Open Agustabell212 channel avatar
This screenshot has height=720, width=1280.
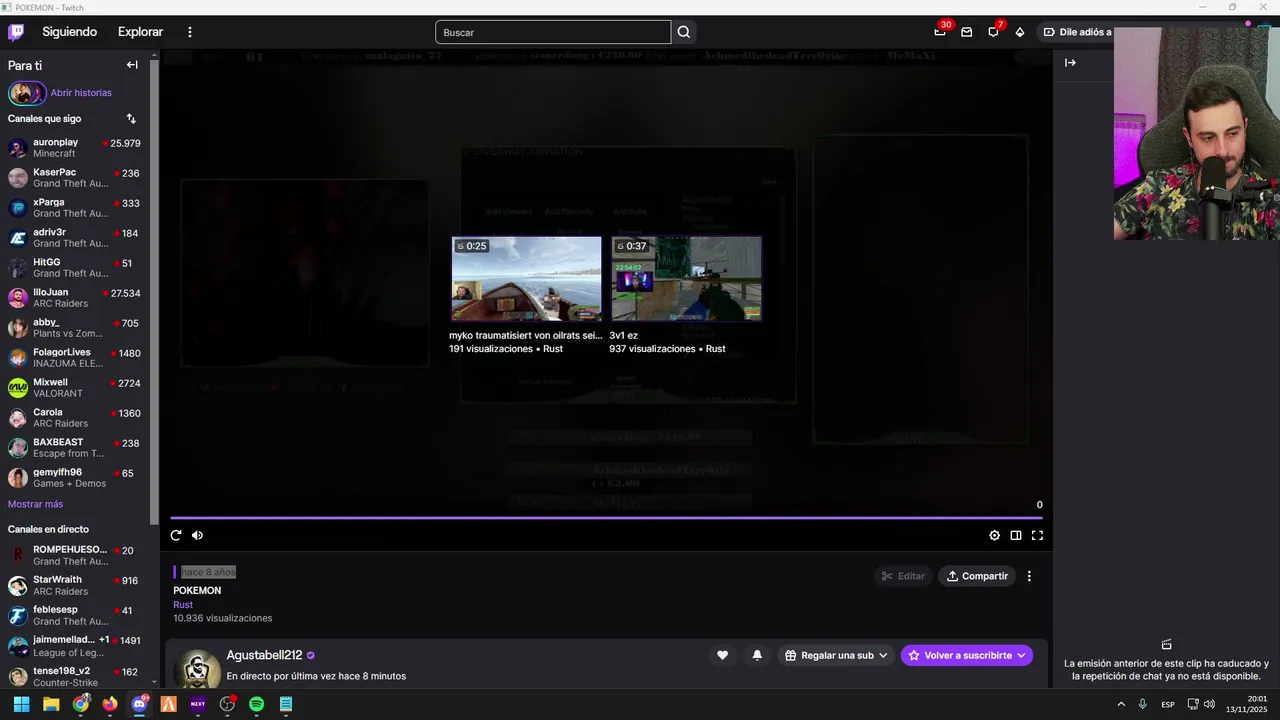(198, 669)
